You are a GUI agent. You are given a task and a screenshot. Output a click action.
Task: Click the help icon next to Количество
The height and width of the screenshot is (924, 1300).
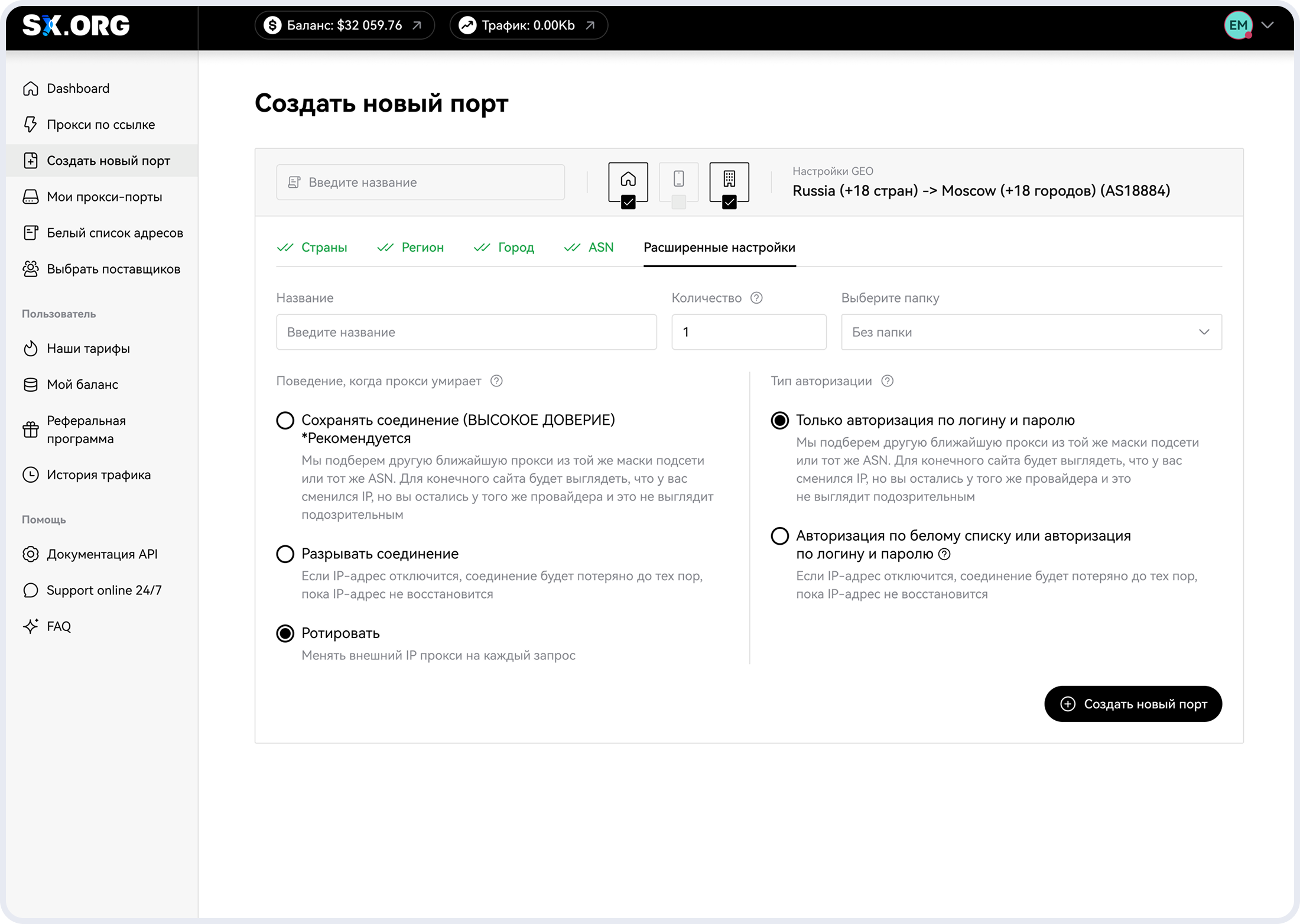(756, 298)
